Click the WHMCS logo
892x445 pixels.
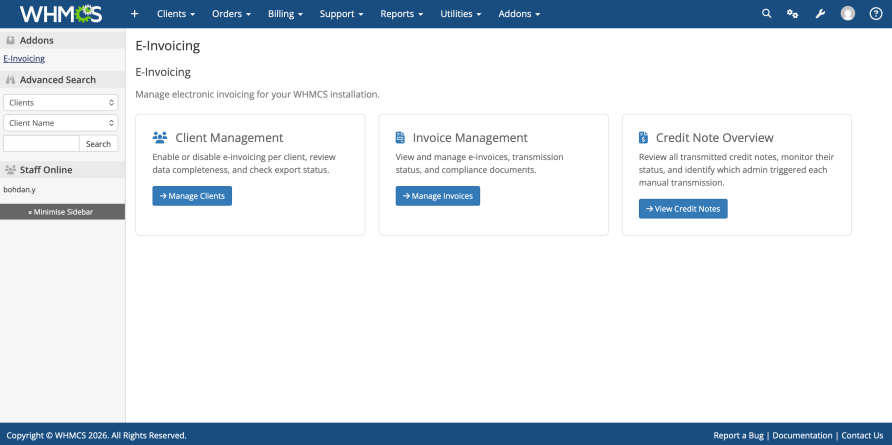click(61, 14)
